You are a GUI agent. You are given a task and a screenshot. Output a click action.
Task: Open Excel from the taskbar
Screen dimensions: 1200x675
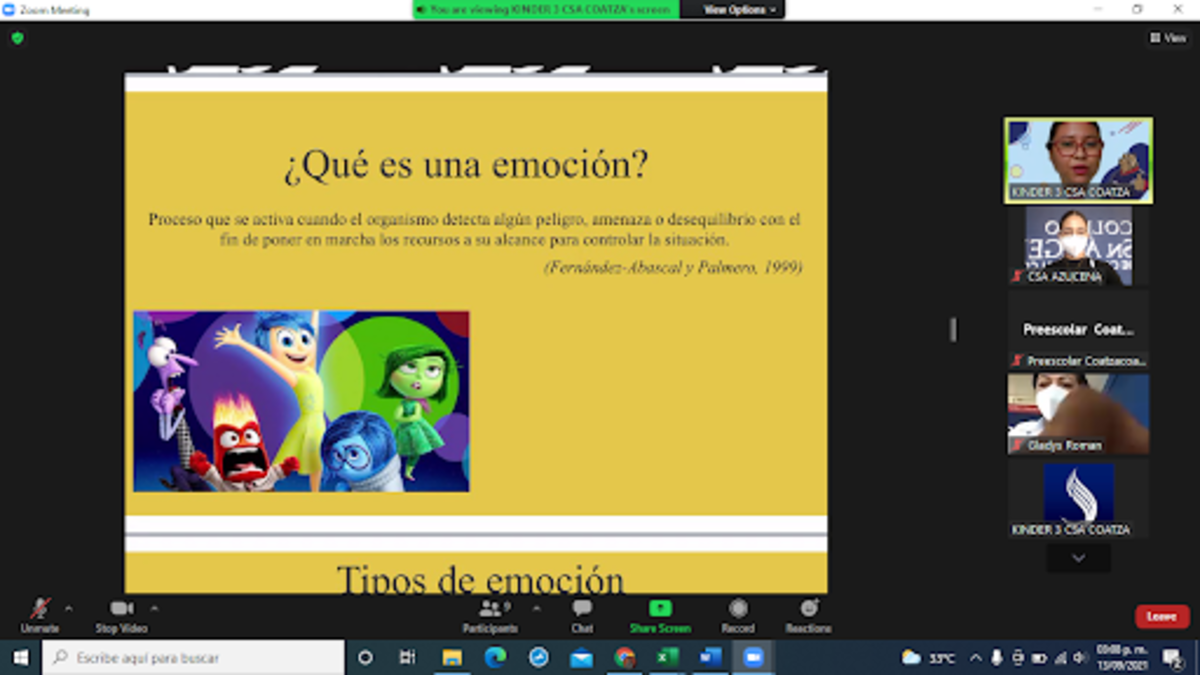pyautogui.click(x=668, y=657)
